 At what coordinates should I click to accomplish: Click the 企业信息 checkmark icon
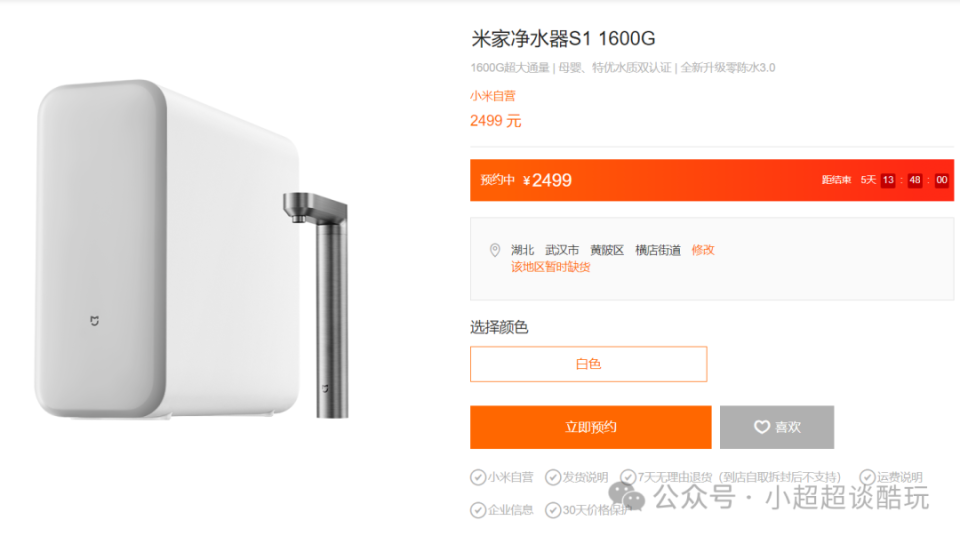pos(478,510)
